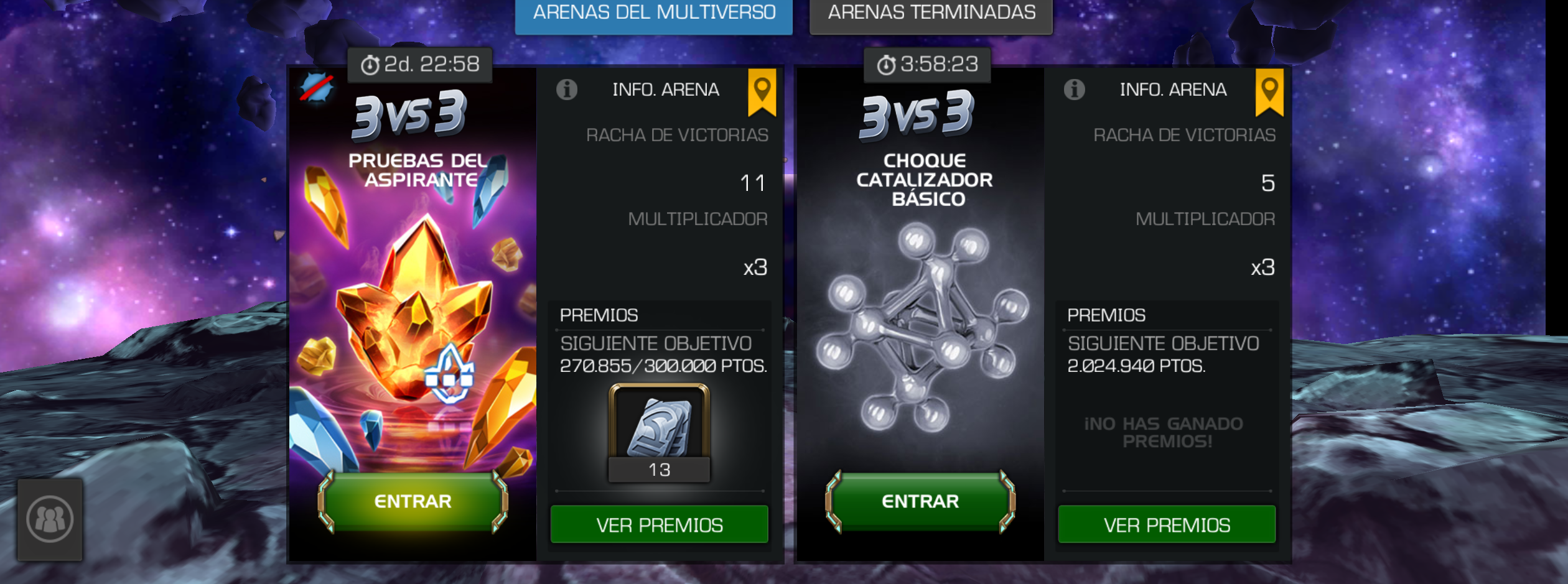Image resolution: width=1568 pixels, height=584 pixels.
Task: Tap the 2d. 22:58 countdown timer
Action: (420, 65)
